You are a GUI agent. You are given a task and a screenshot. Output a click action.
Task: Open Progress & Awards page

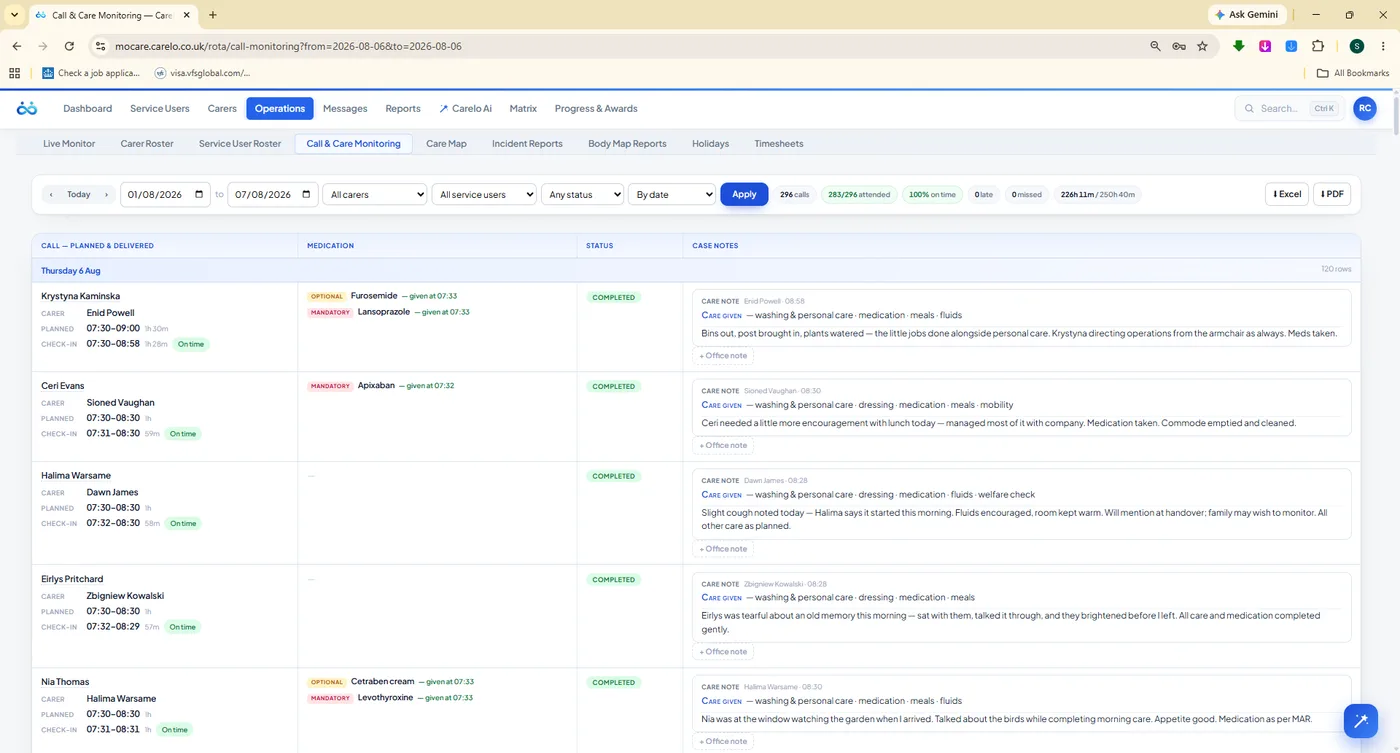[596, 108]
